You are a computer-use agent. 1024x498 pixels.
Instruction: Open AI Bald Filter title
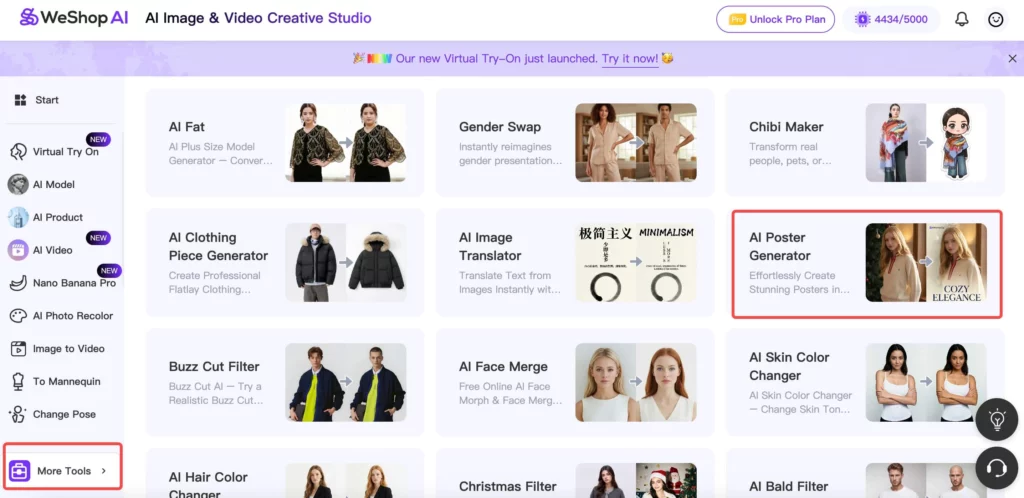click(x=788, y=486)
